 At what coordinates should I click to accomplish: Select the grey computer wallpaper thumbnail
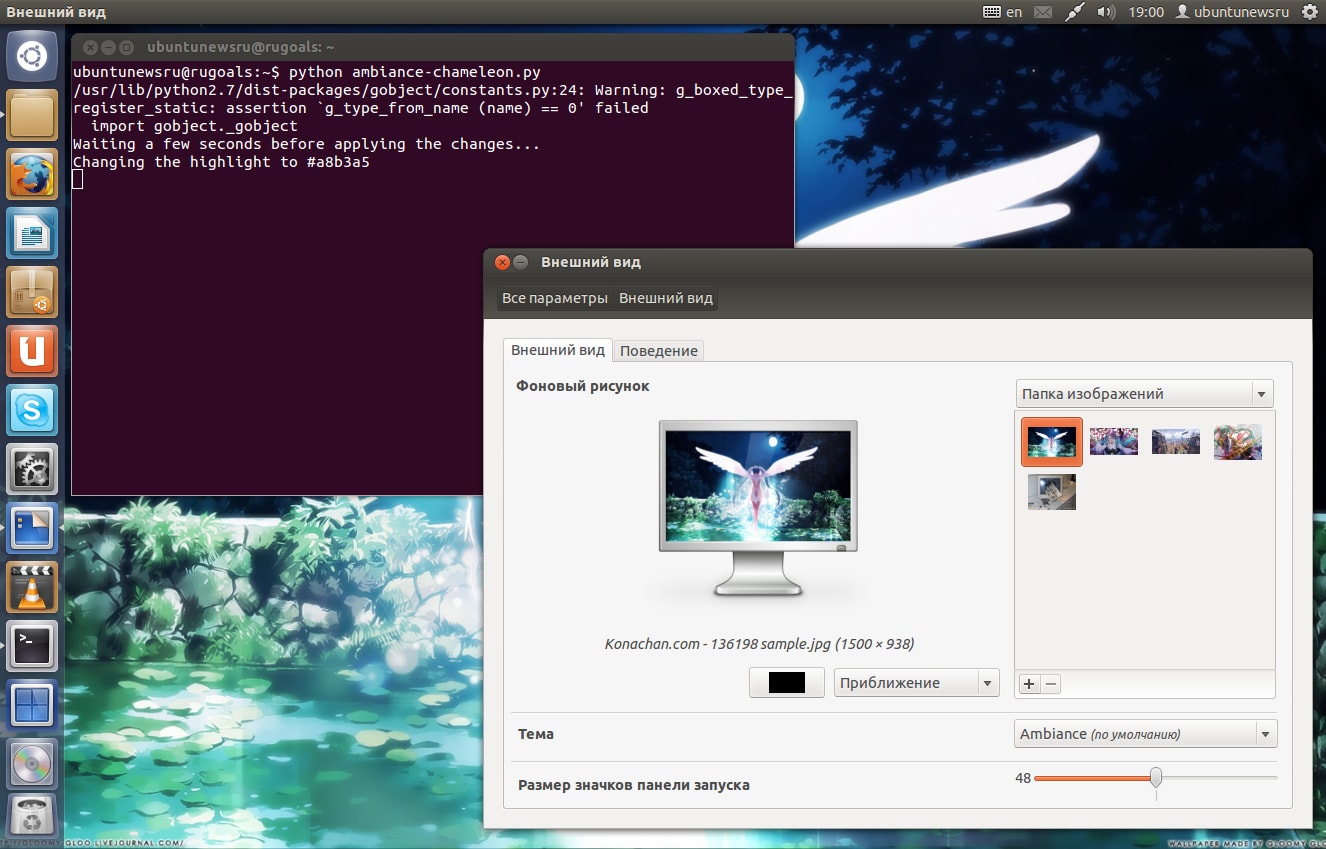(1052, 492)
